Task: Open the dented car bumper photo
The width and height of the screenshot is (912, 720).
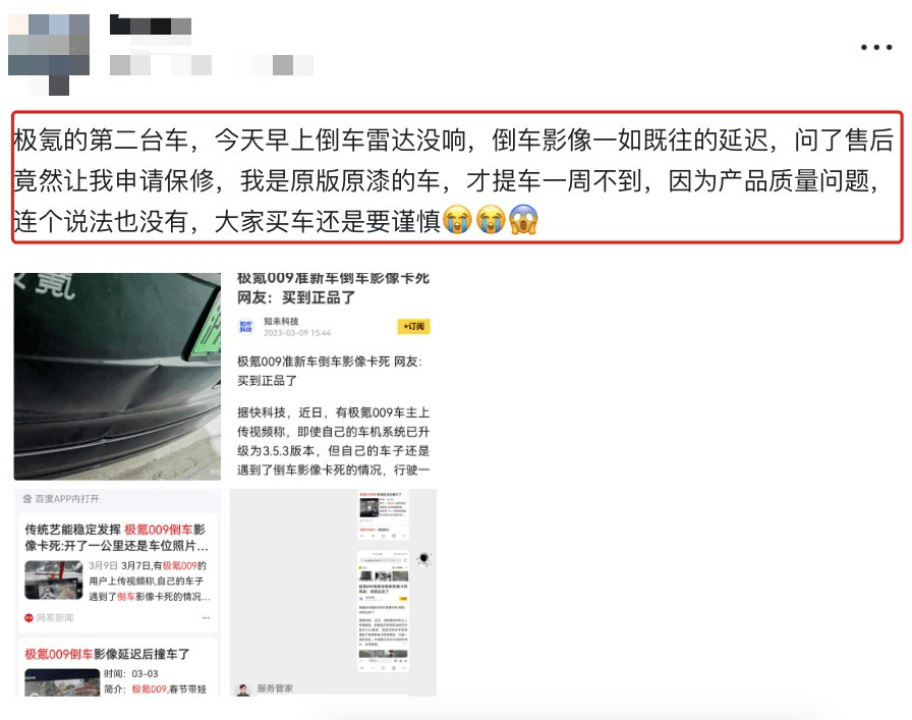Action: pos(117,376)
